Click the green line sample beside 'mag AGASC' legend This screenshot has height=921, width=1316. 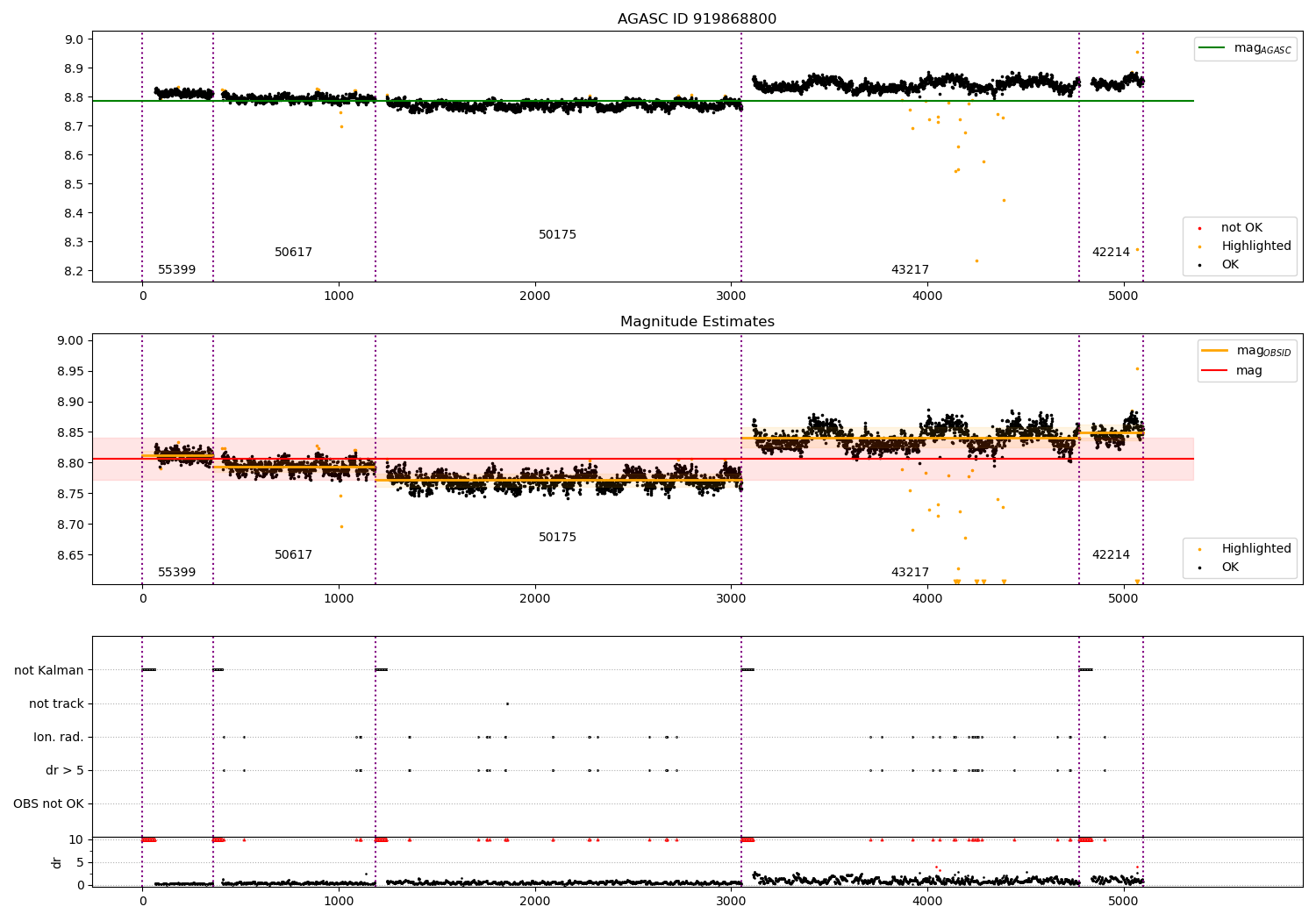tap(1213, 48)
